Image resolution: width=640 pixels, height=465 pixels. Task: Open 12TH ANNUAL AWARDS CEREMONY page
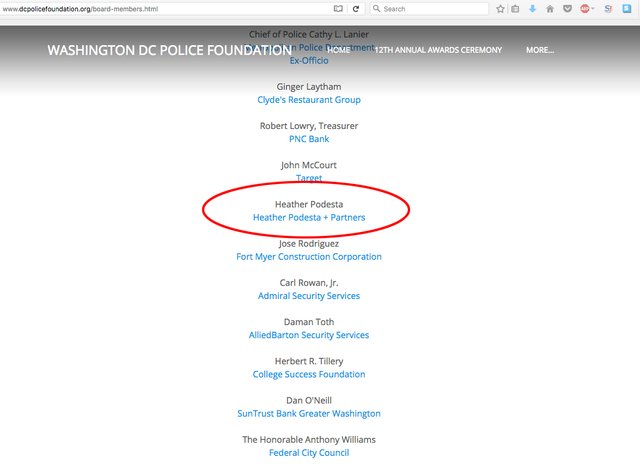tap(438, 50)
